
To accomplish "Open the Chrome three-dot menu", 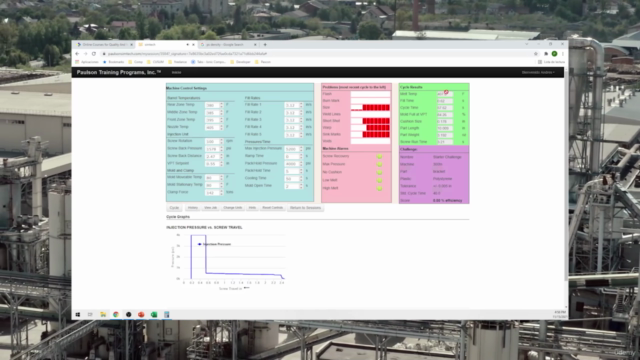I will point(562,54).
